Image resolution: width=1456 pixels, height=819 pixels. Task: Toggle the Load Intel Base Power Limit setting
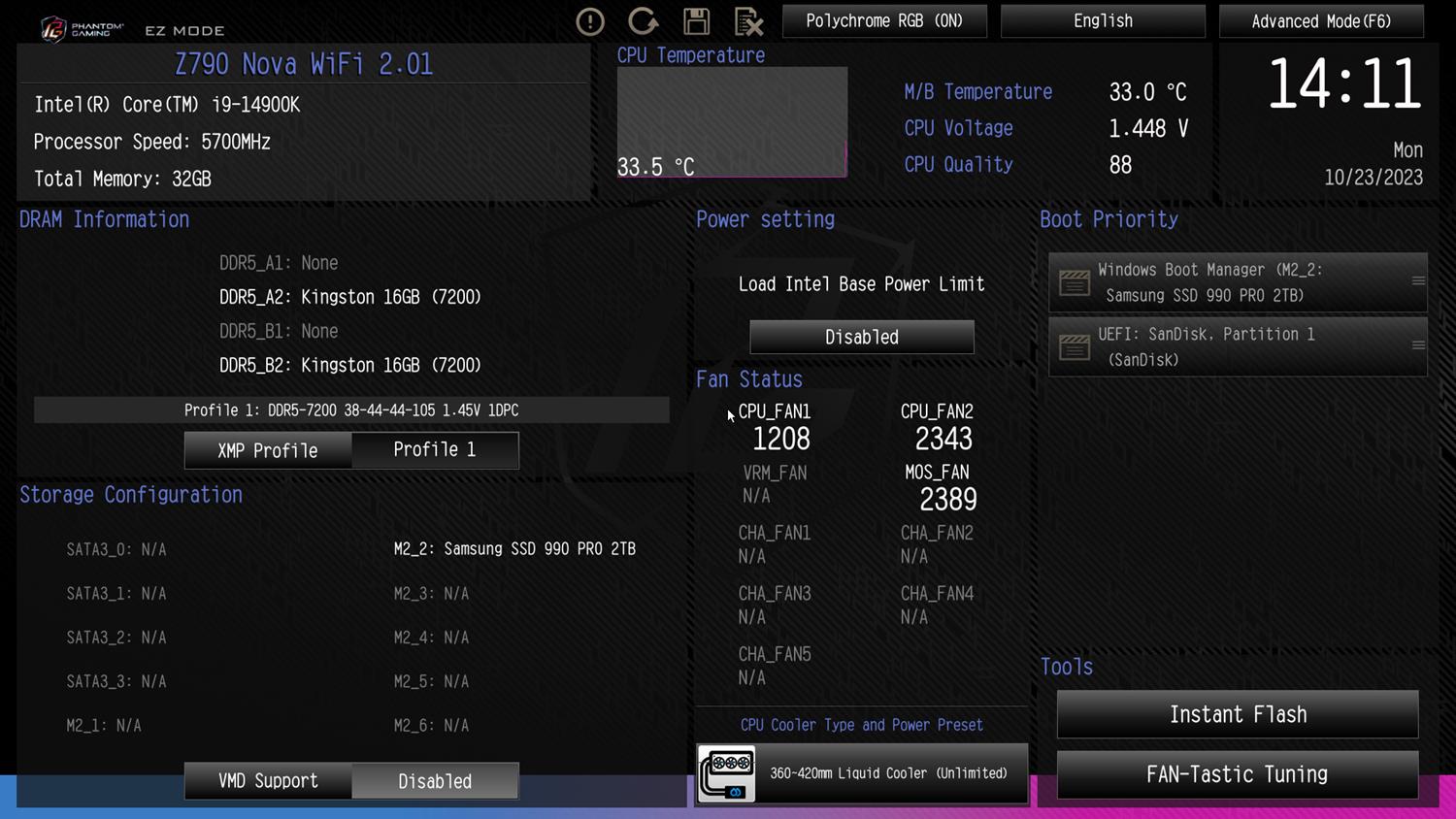click(861, 337)
